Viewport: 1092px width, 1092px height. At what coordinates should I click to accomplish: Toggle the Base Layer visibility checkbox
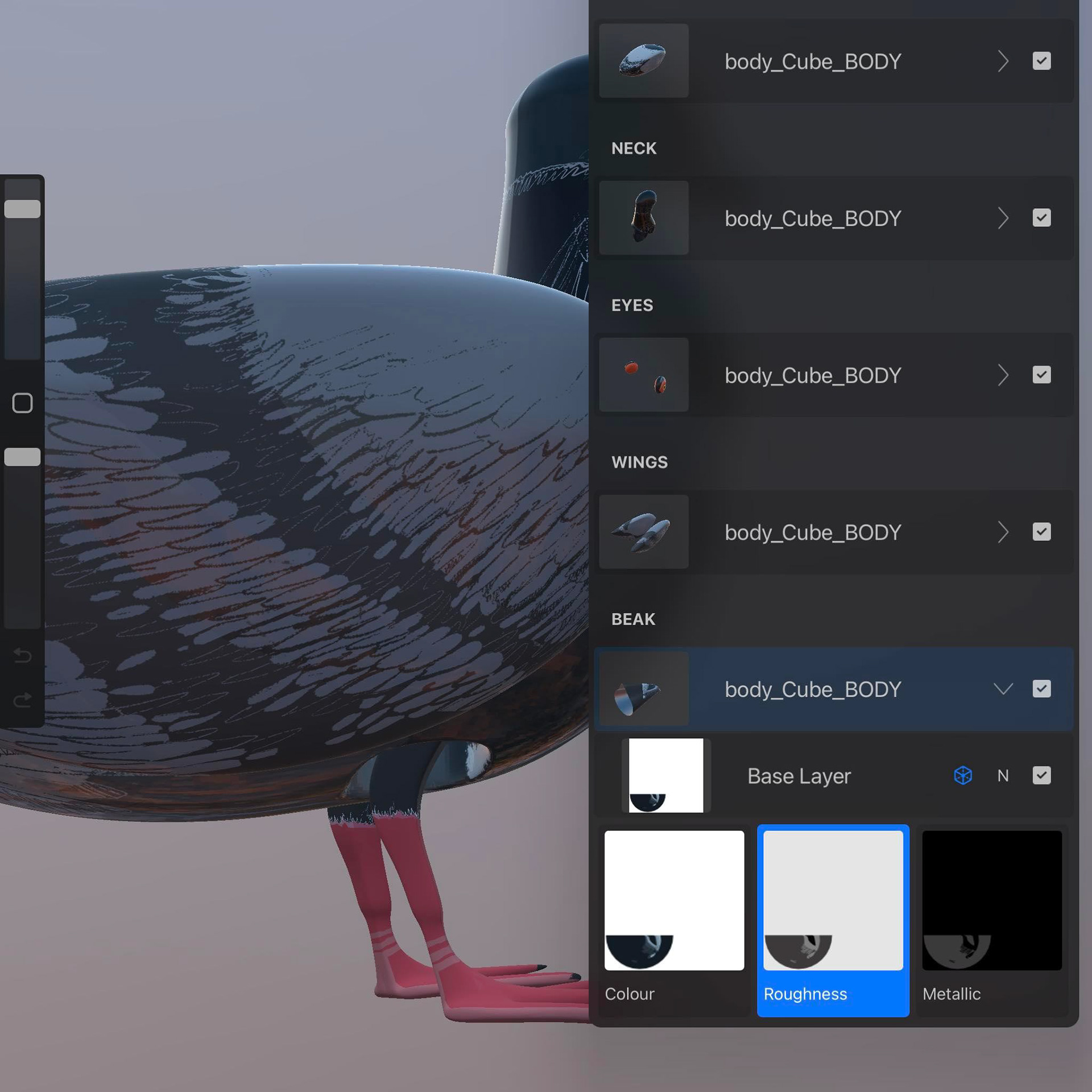pos(1041,775)
